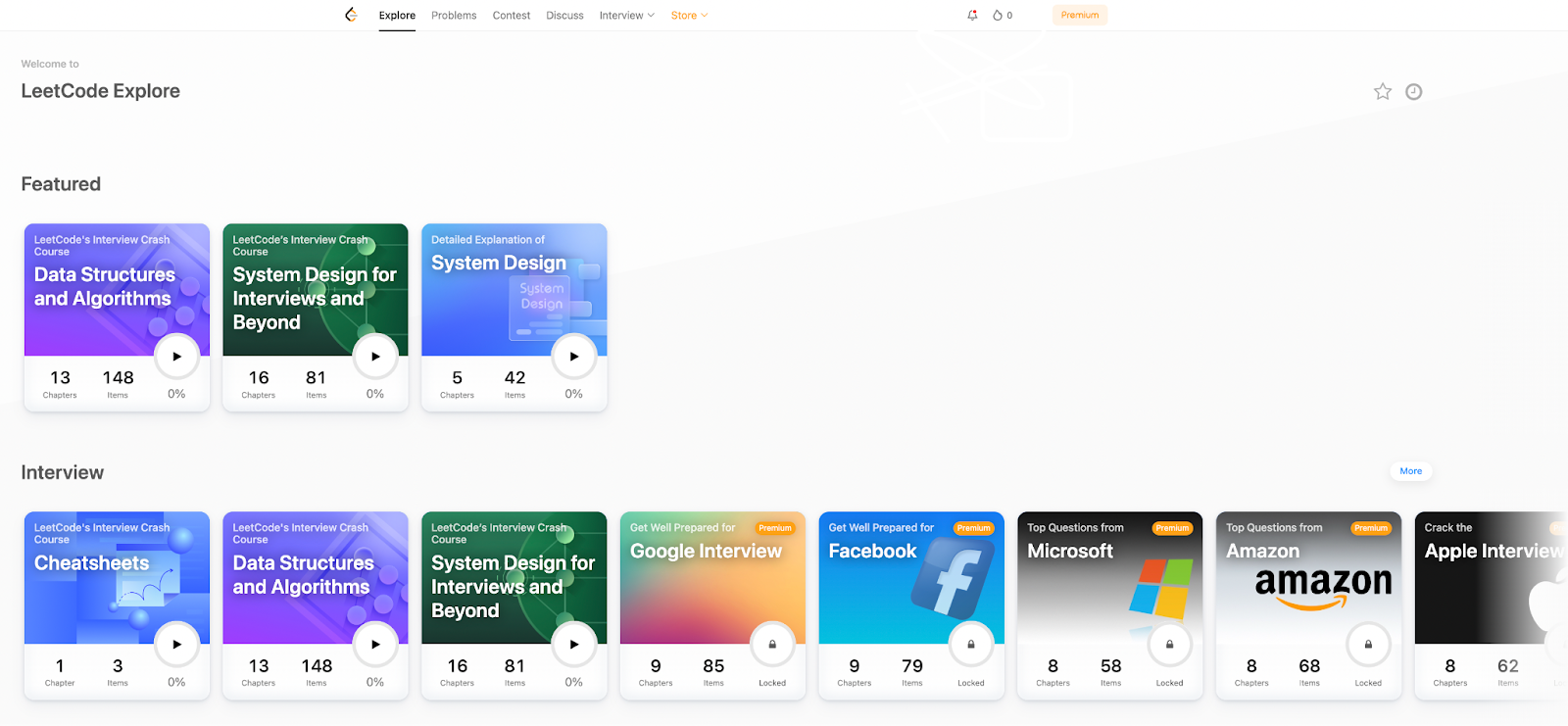Click the streak flame counter icon
Screen dimensions: 1568x726
click(998, 15)
